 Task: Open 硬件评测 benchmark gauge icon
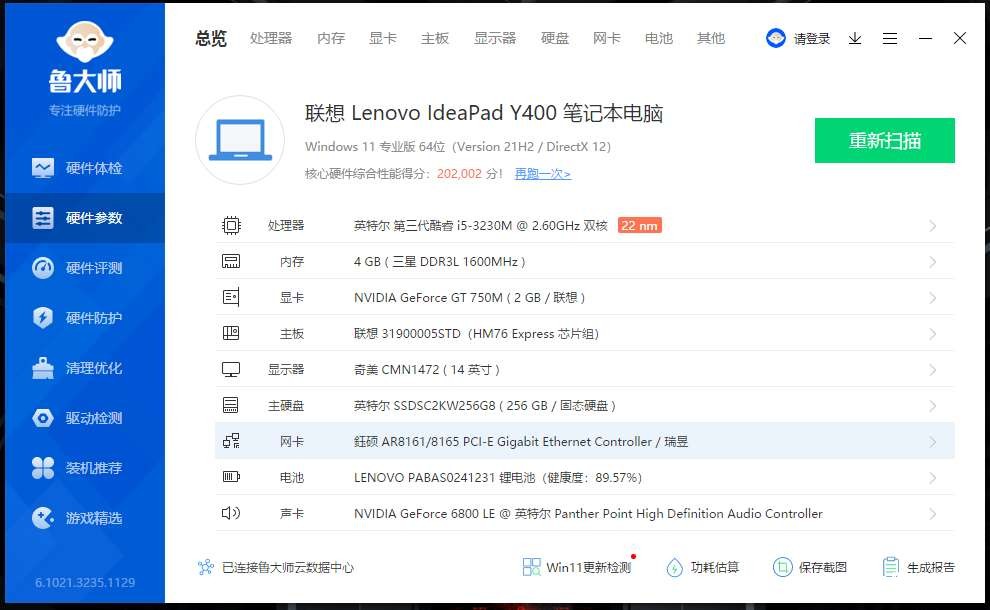[43, 268]
